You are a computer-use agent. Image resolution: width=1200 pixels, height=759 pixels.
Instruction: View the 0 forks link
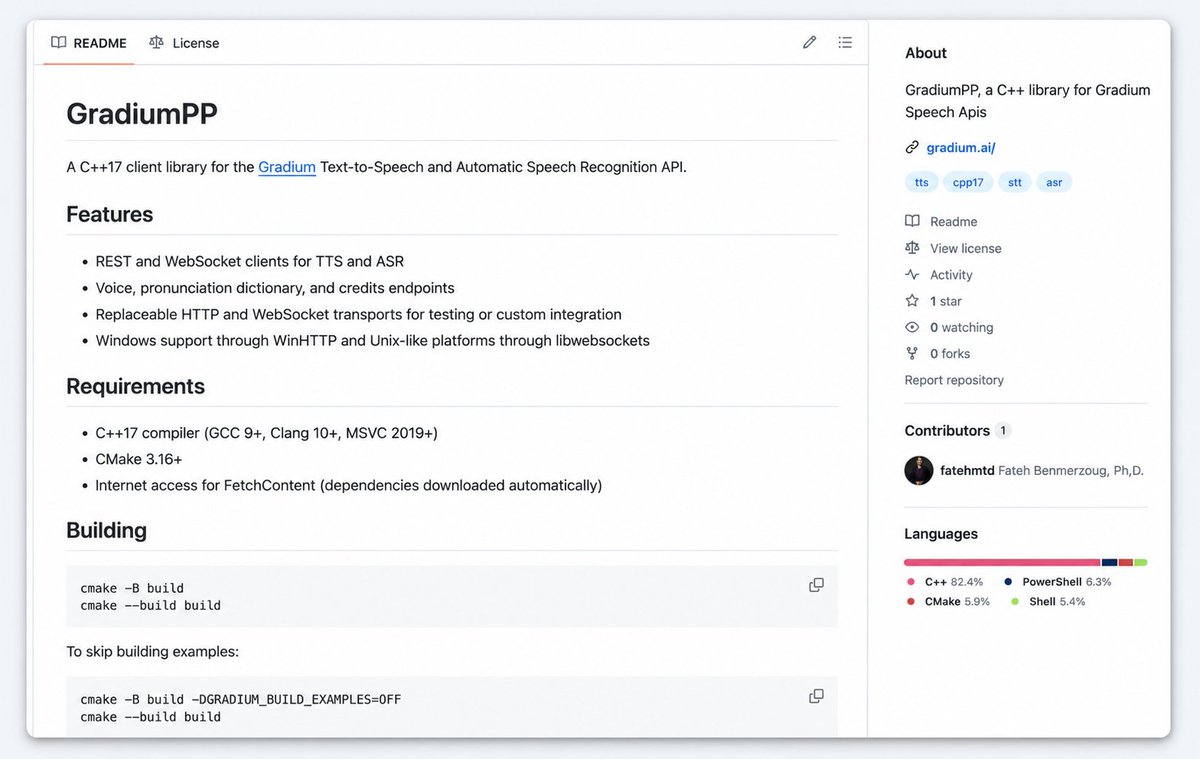click(950, 353)
